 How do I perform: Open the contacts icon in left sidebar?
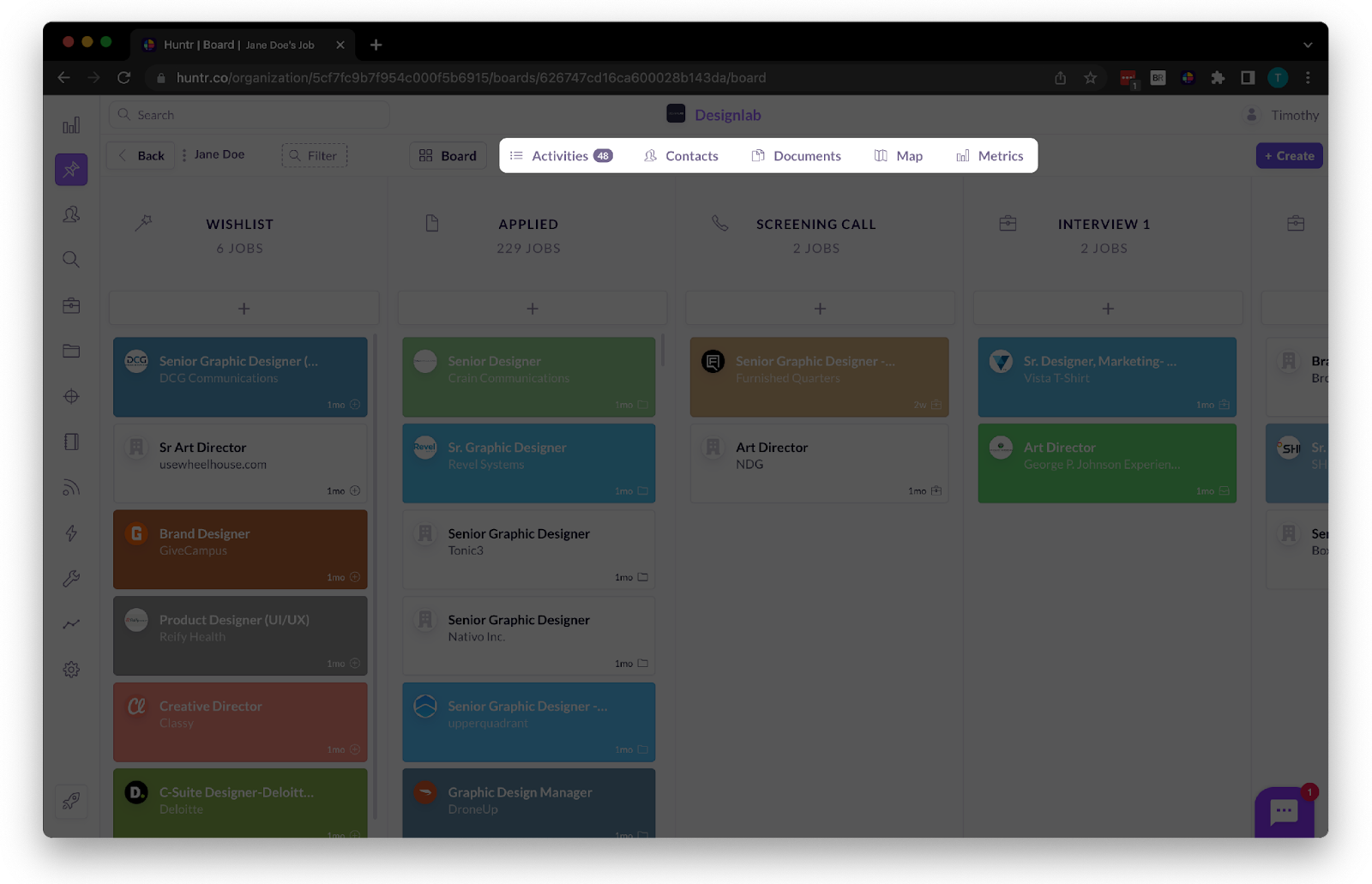point(71,214)
